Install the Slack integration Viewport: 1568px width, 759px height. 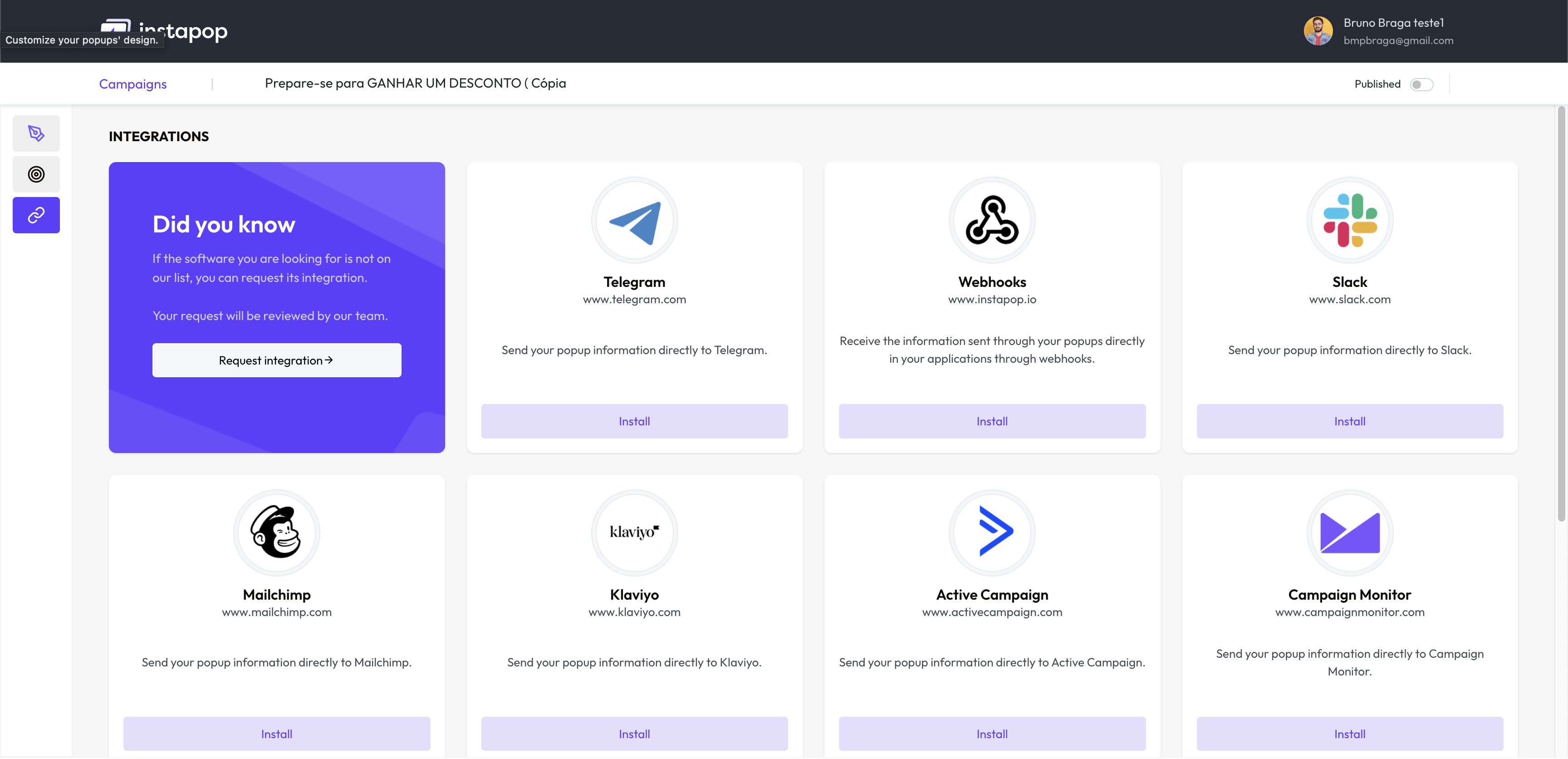click(x=1349, y=421)
